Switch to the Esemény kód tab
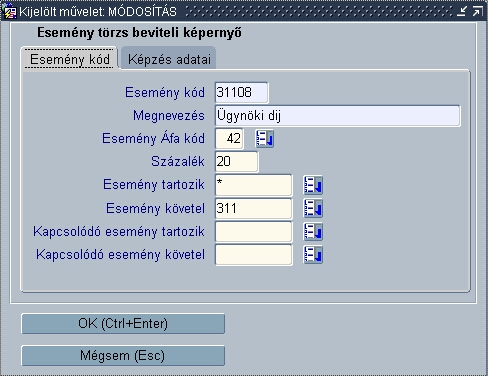 tap(70, 59)
